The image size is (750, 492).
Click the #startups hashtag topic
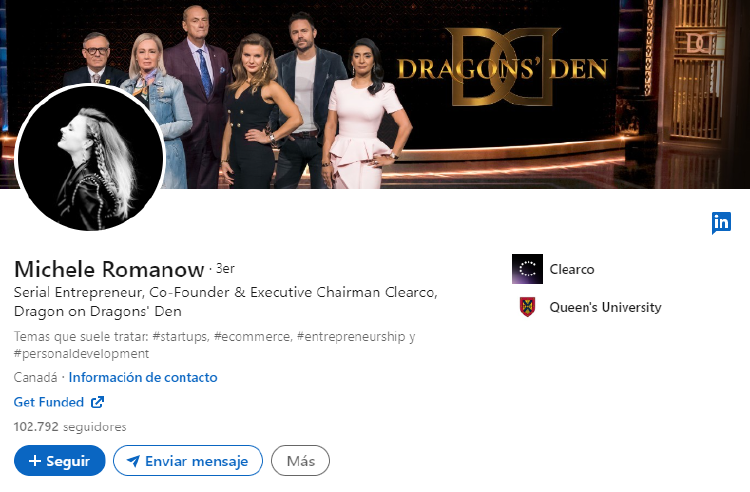(180, 337)
